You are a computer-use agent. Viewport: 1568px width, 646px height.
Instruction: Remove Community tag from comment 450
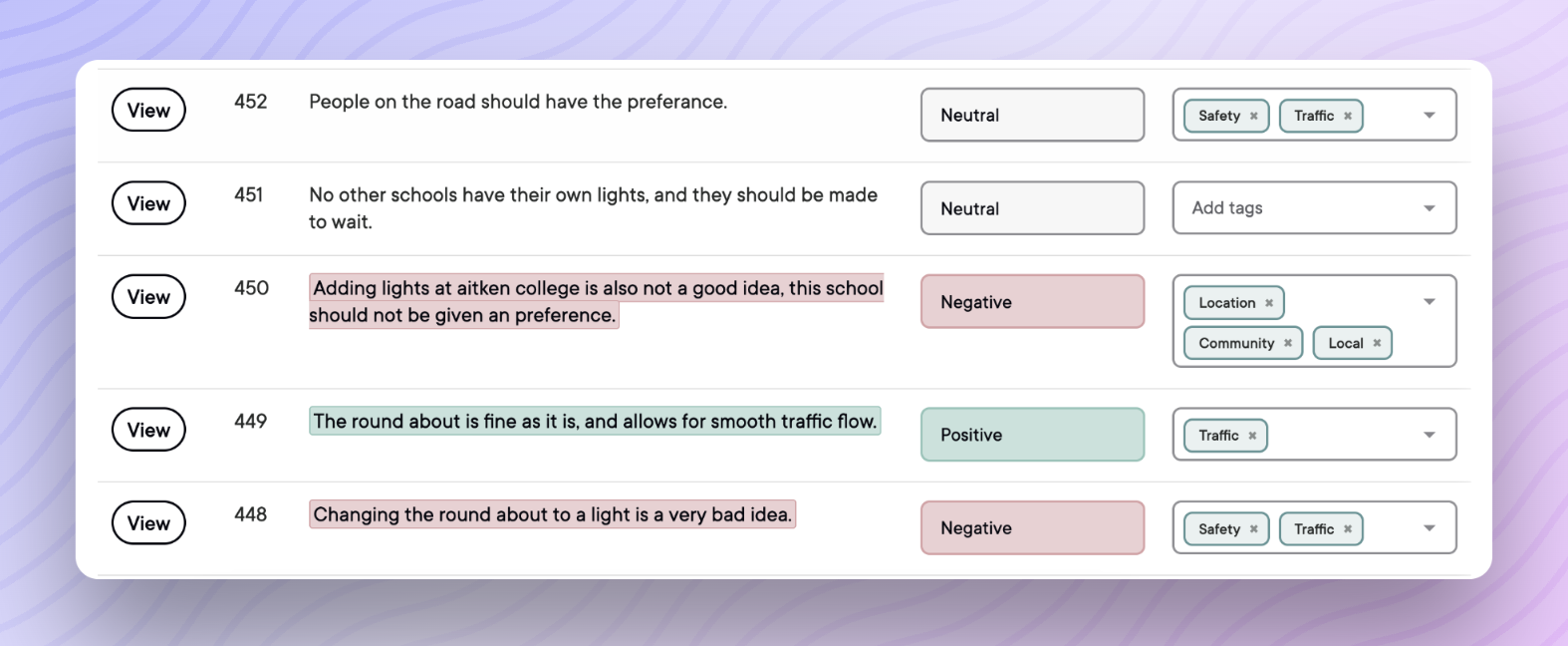[1288, 343]
